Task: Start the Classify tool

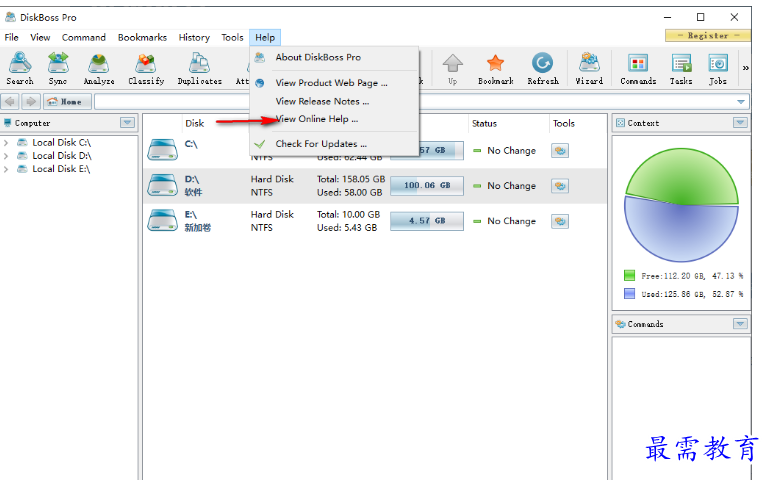Action: pyautogui.click(x=146, y=69)
